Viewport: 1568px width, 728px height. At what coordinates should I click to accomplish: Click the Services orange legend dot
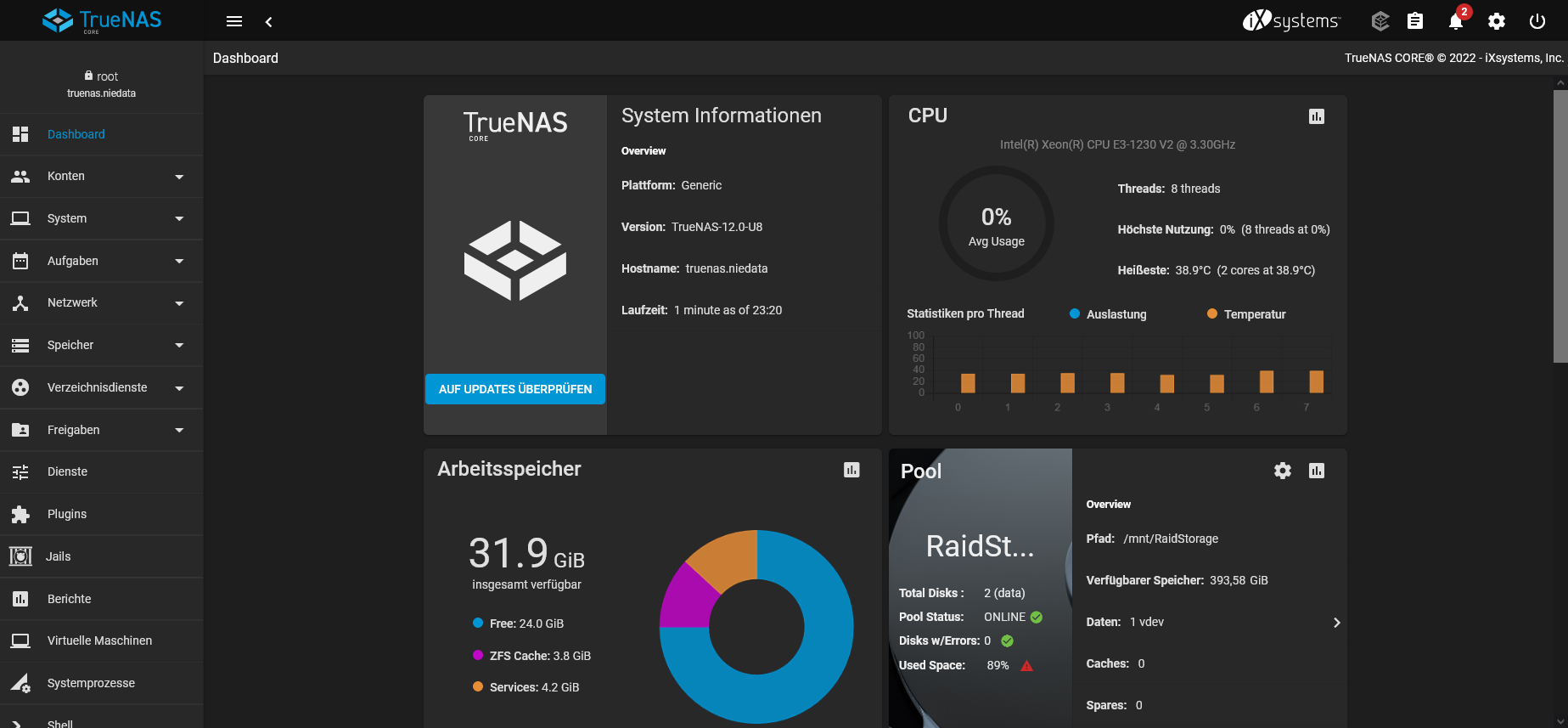[478, 686]
